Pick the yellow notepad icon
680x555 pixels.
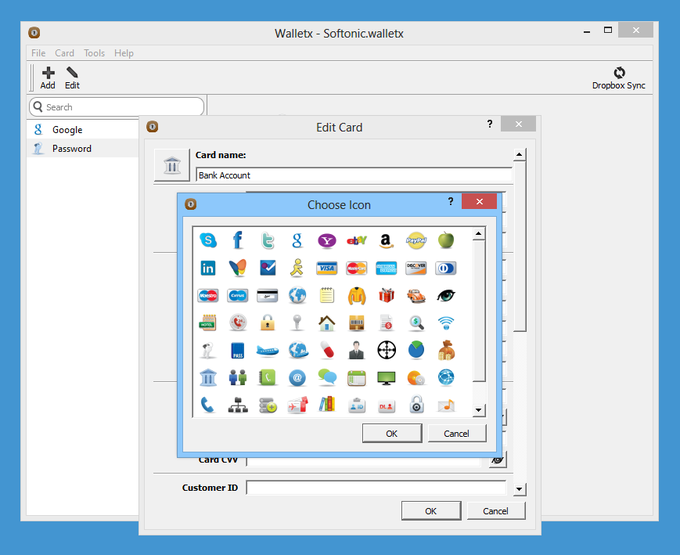[x=327, y=295]
